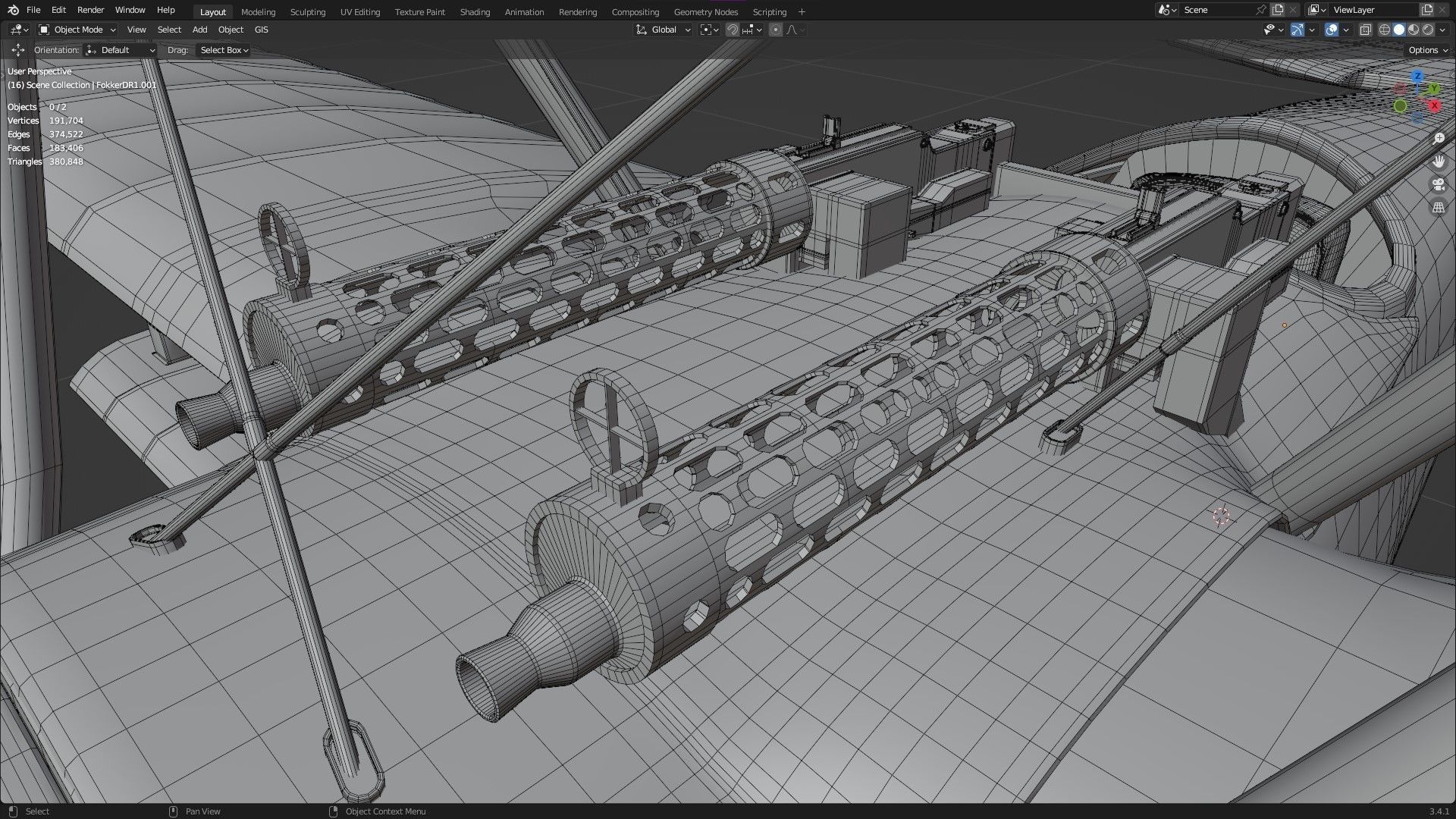
Task: Switch to material preview shading
Action: [x=1414, y=30]
